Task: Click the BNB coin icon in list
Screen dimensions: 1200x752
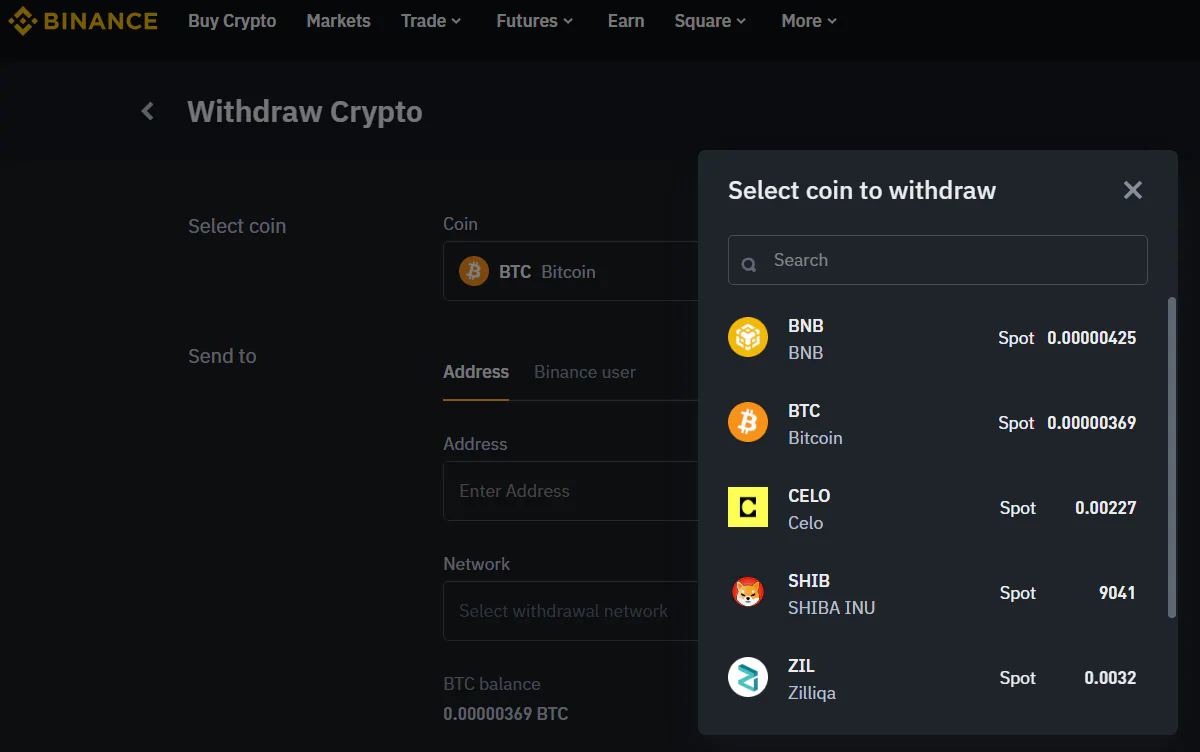Action: tap(747, 338)
